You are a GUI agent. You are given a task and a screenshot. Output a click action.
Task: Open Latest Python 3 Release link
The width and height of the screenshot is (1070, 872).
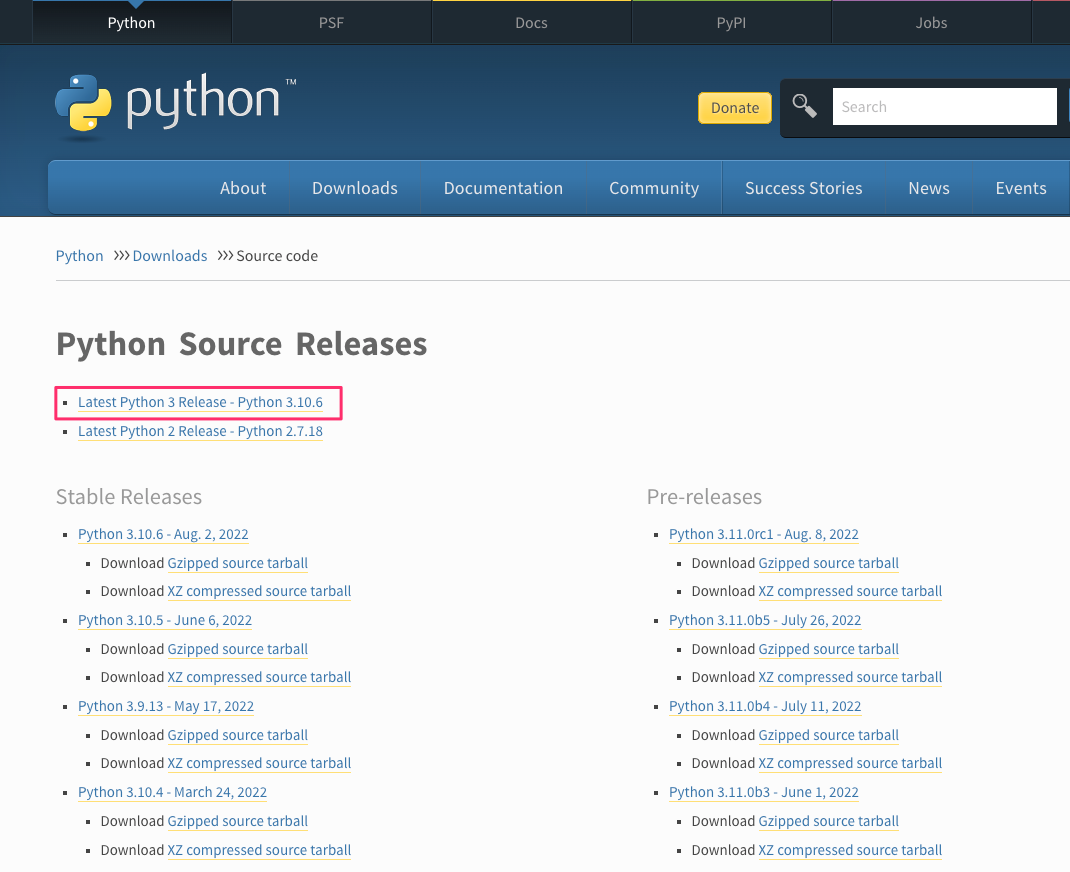200,402
